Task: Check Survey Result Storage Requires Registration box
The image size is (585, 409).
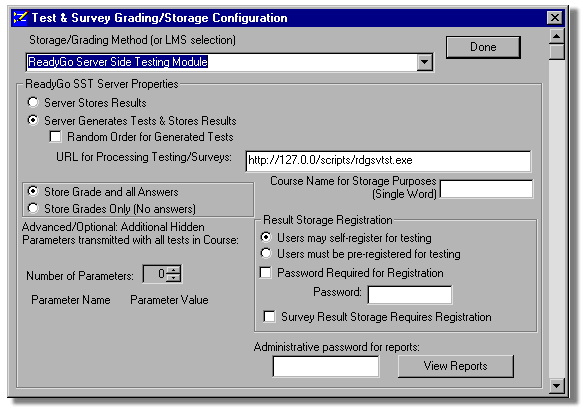Action: 269,316
